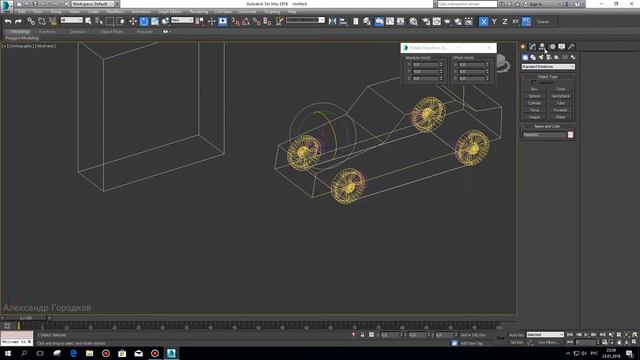The width and height of the screenshot is (640, 360).
Task: Toggle the Percent Snap icon
Action: point(256,21)
